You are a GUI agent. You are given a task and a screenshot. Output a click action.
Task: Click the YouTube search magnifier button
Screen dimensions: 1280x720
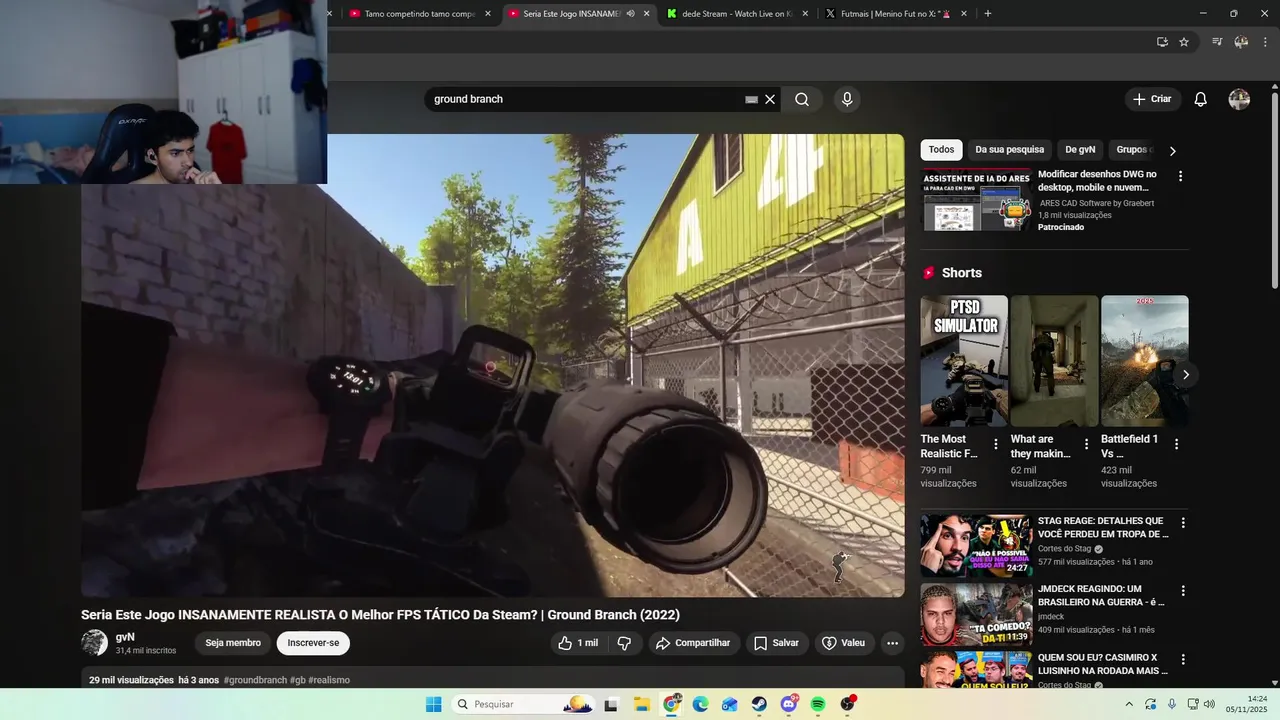point(802,99)
